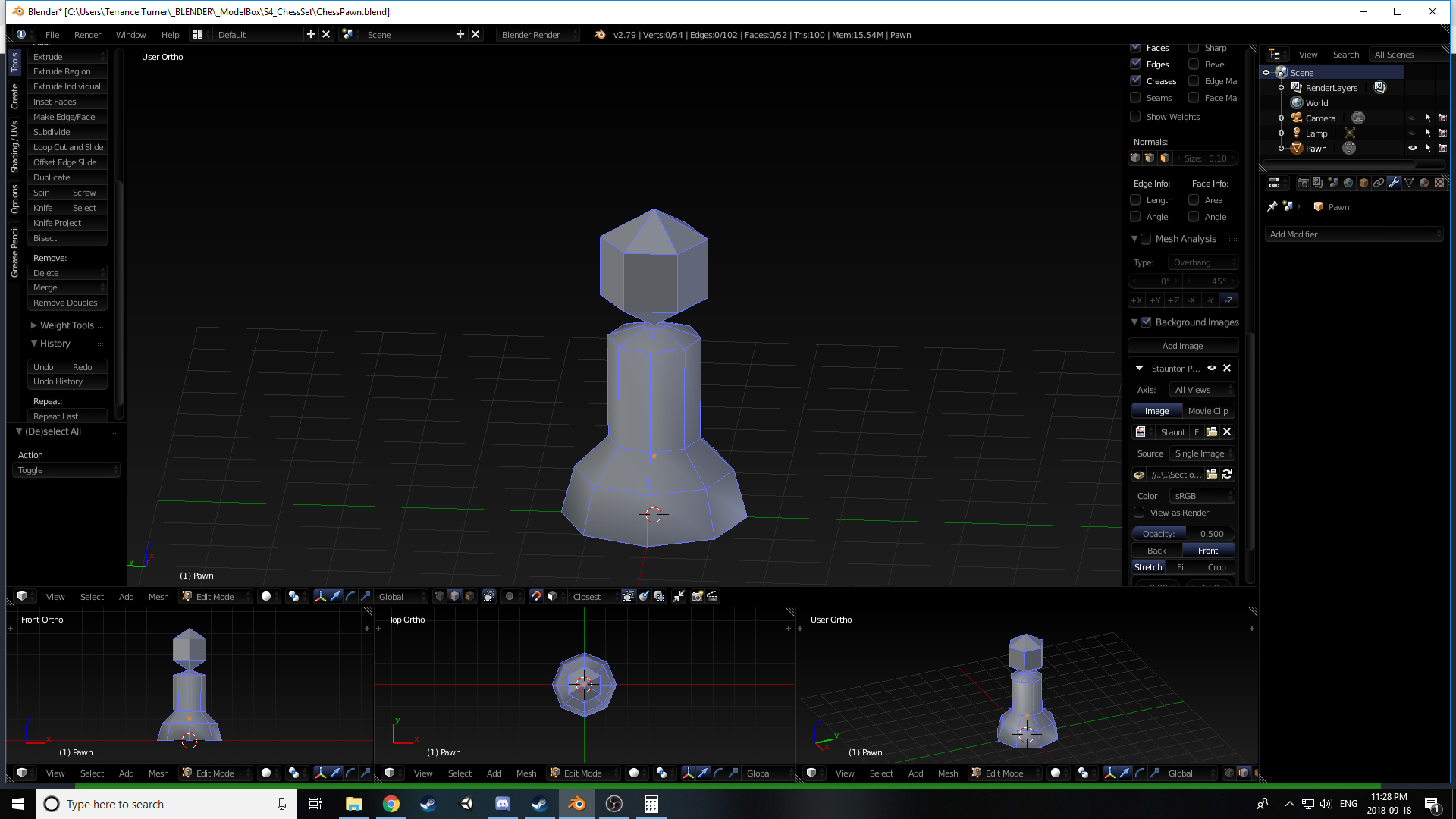1456x819 pixels.
Task: Select face select mode in main viewport header
Action: pyautogui.click(x=469, y=597)
